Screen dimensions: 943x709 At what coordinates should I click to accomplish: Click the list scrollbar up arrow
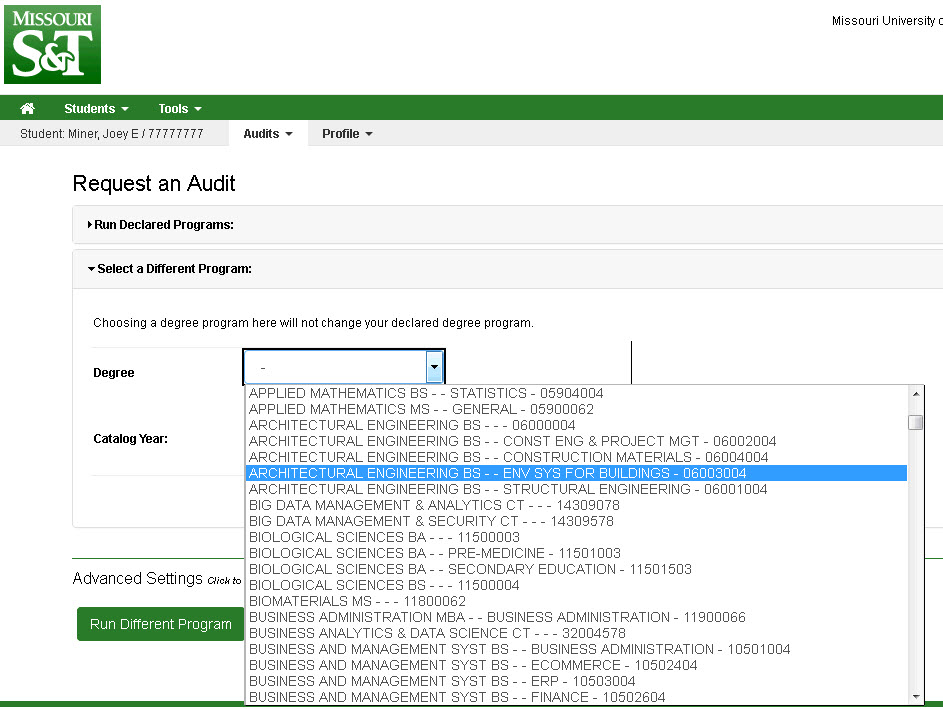click(x=915, y=394)
